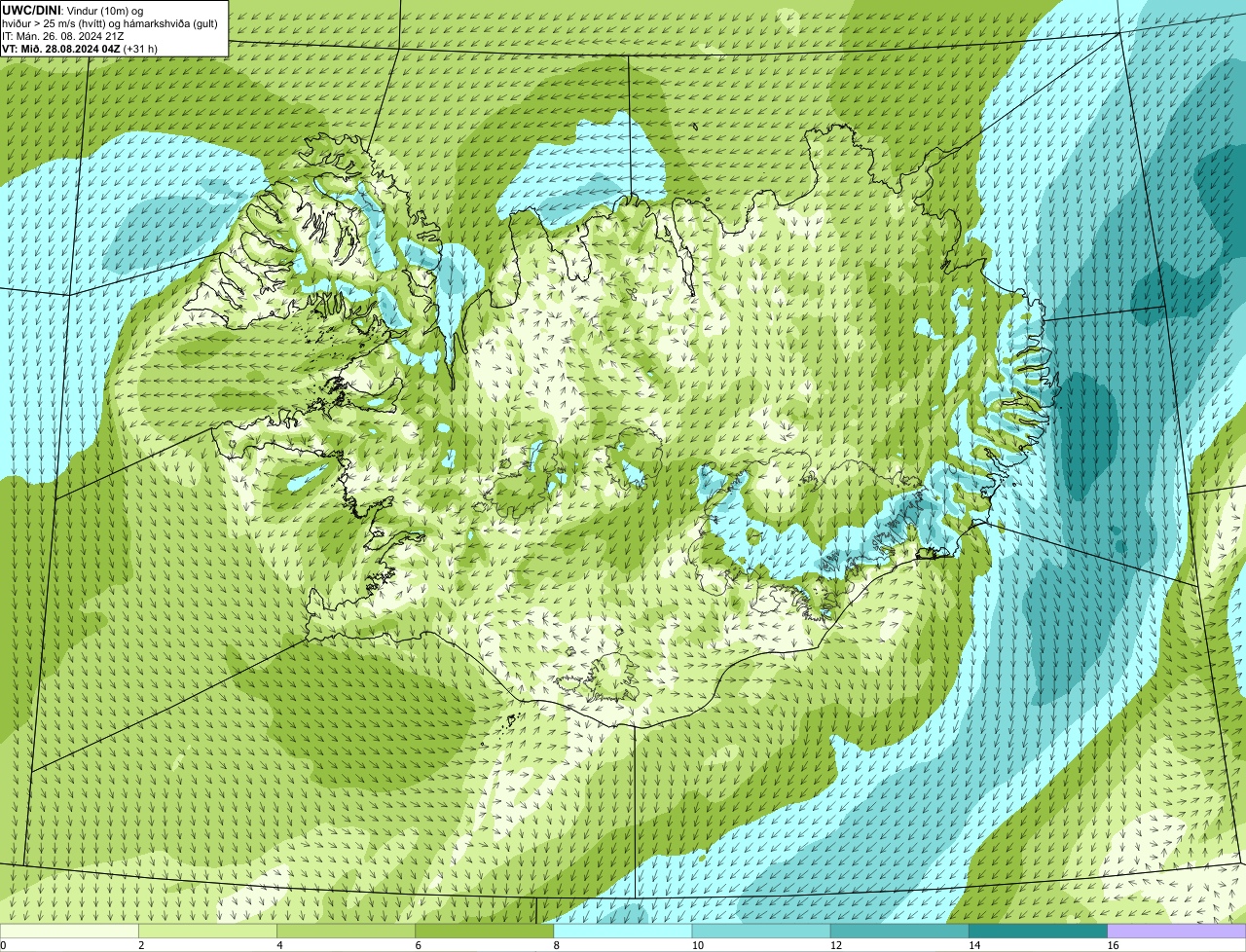Click the 2–4 m/s light green legend swatch

coord(207,931)
